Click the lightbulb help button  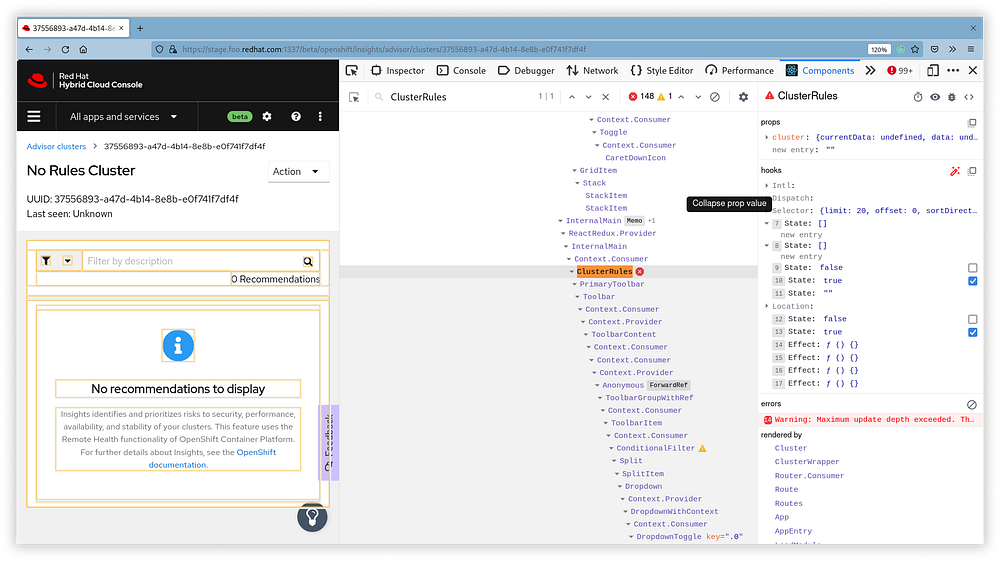pyautogui.click(x=312, y=517)
